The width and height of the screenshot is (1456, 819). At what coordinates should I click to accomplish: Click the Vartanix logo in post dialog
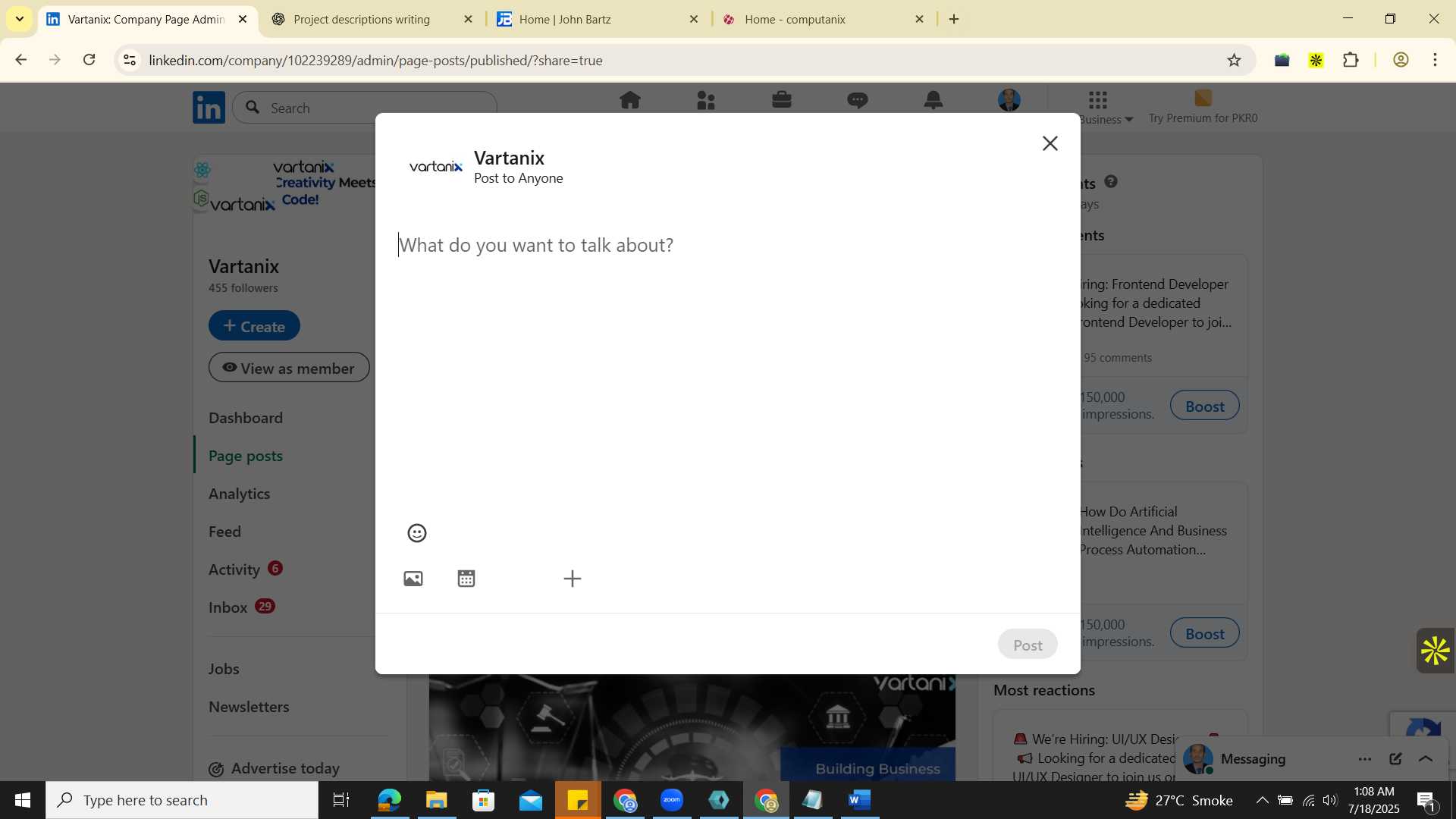(436, 167)
